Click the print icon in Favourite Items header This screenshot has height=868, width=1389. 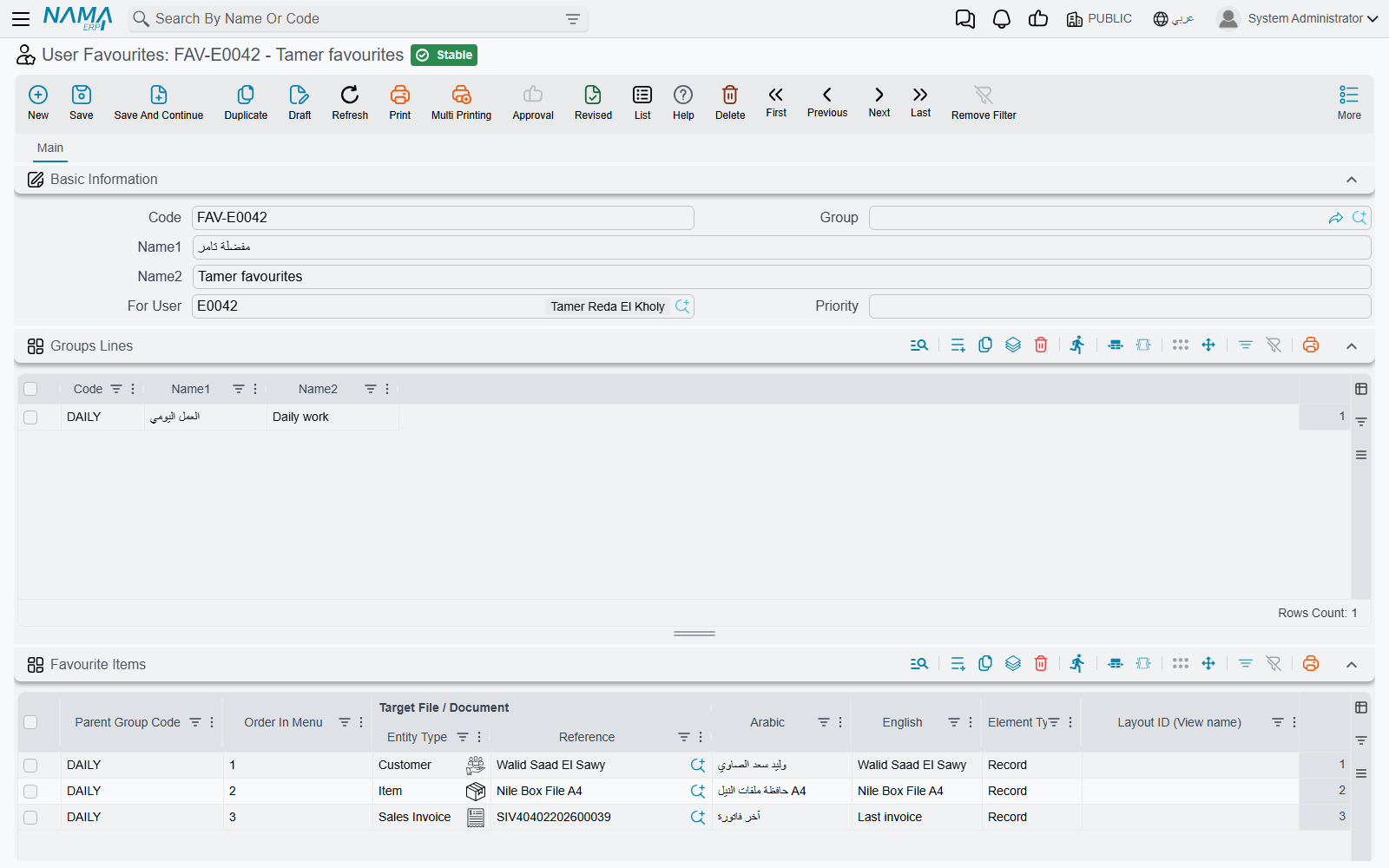(x=1311, y=664)
